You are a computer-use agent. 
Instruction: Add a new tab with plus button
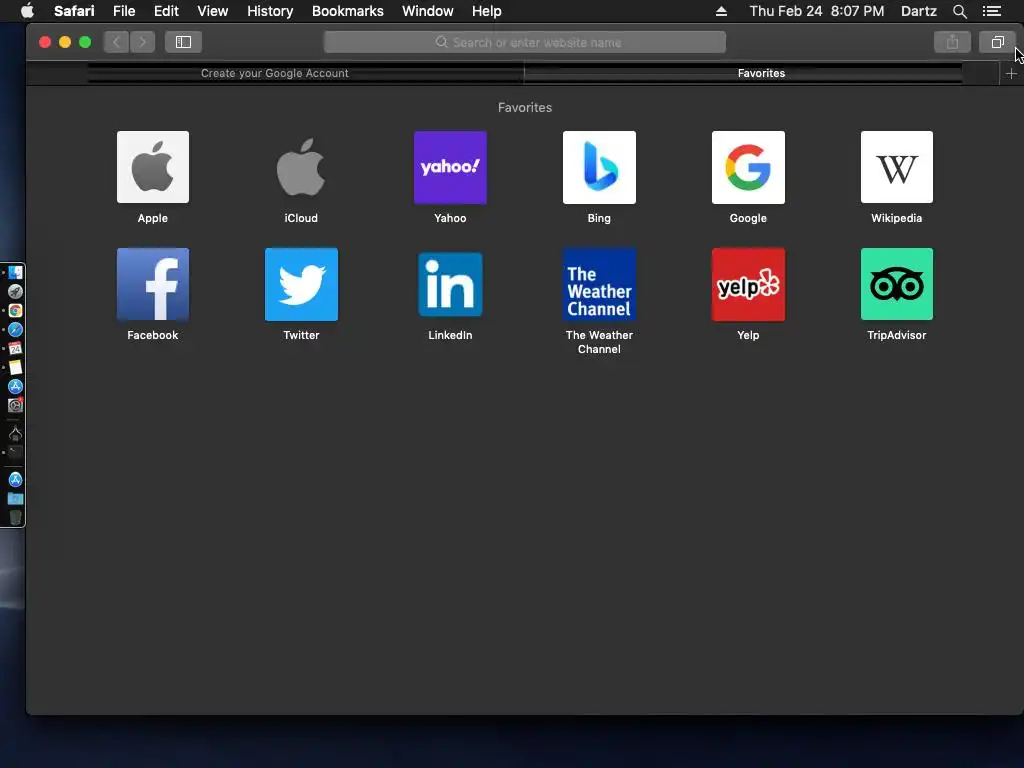[x=1011, y=74]
